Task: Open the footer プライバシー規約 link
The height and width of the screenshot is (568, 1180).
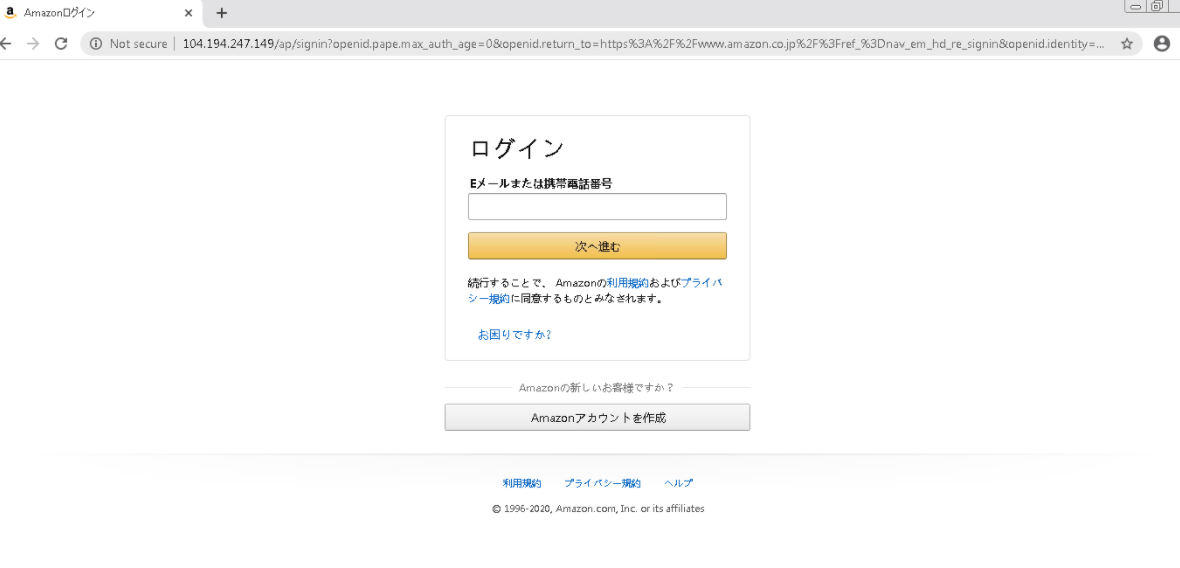Action: [602, 483]
